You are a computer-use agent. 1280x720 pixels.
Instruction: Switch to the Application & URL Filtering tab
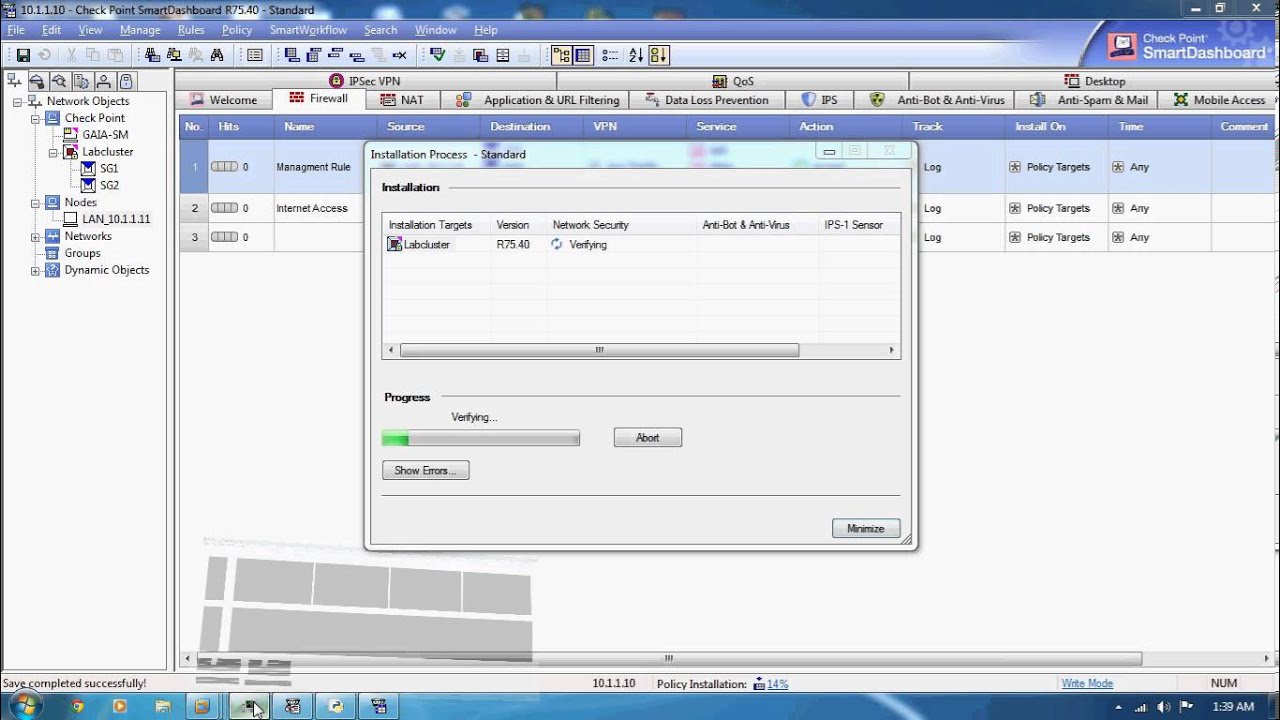(538, 100)
